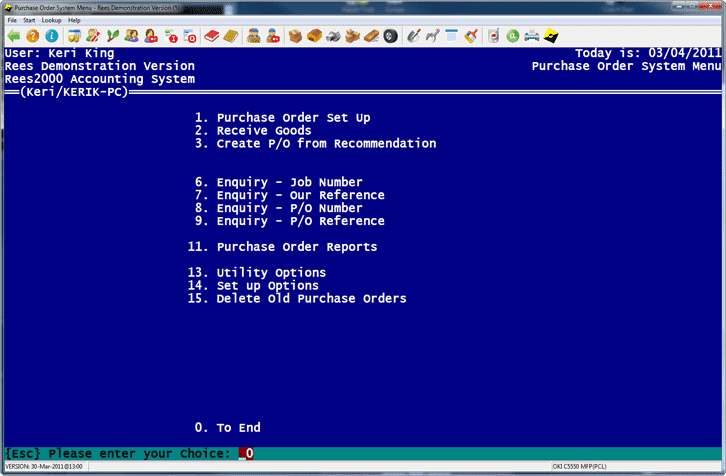Click the green circle 'a' toolbar icon
726x476 pixels.
point(511,36)
